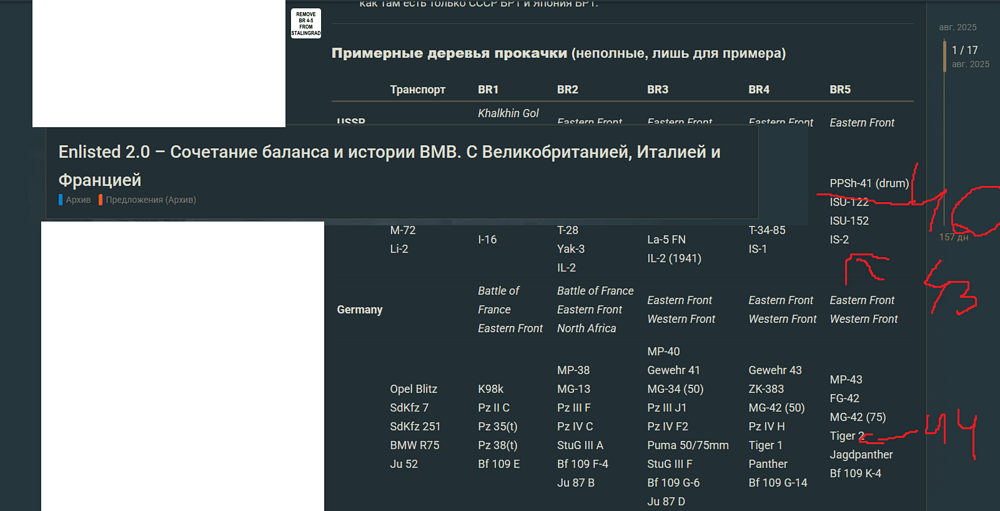Open the 'Remove BR 4-5 from Stalingrad' avatar
Screen dimensions: 1000x511
pos(305,24)
